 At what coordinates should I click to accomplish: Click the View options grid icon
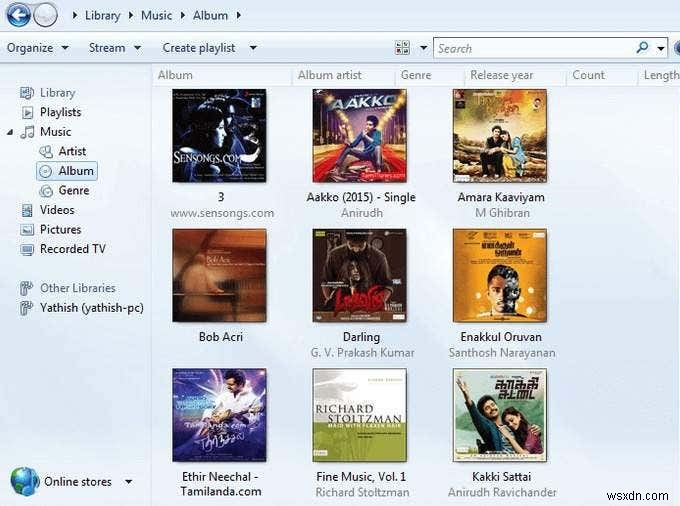click(402, 48)
